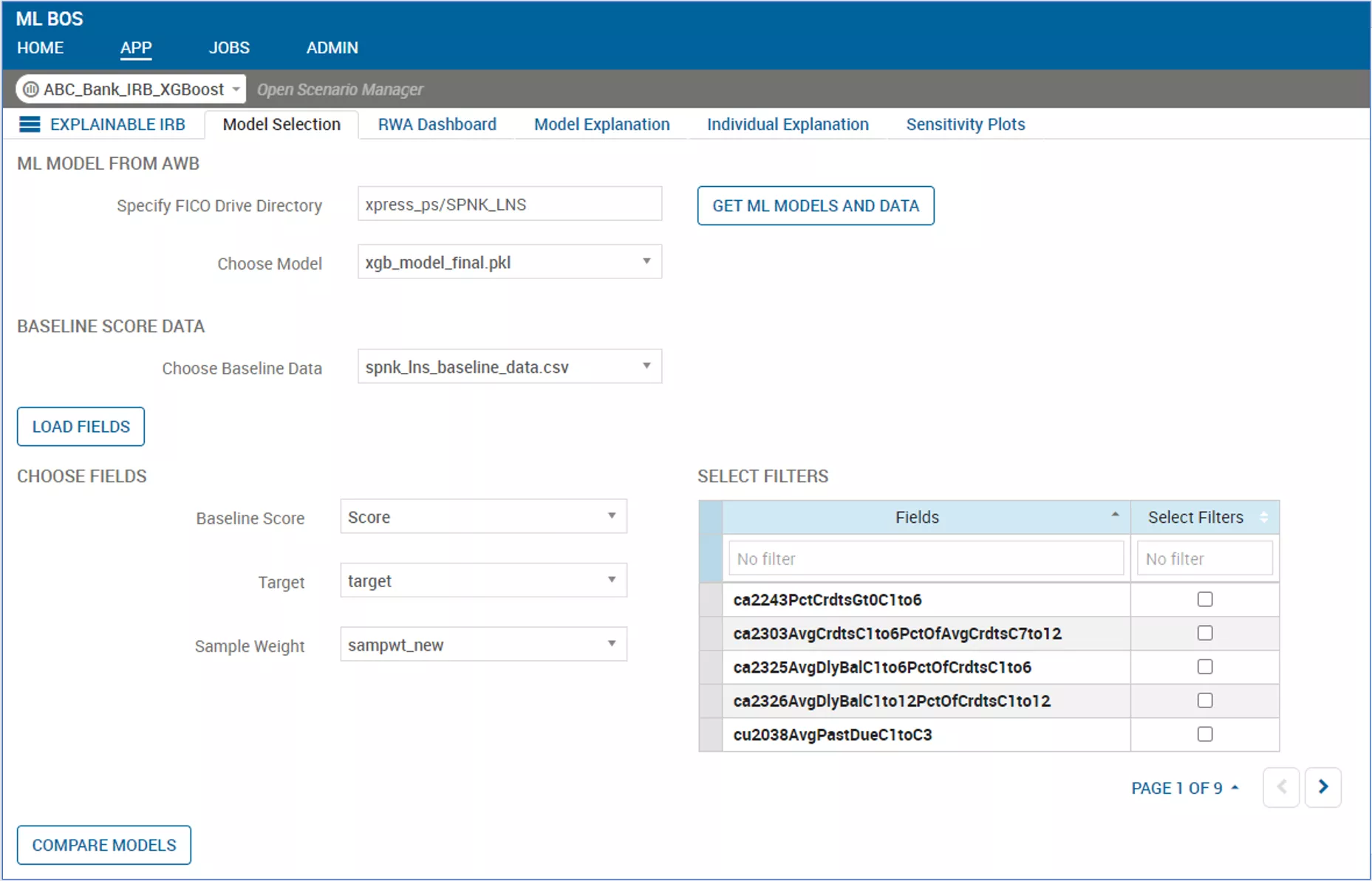Enable filter for ca2243PctCrdtsGt0C1to6

pos(1204,599)
